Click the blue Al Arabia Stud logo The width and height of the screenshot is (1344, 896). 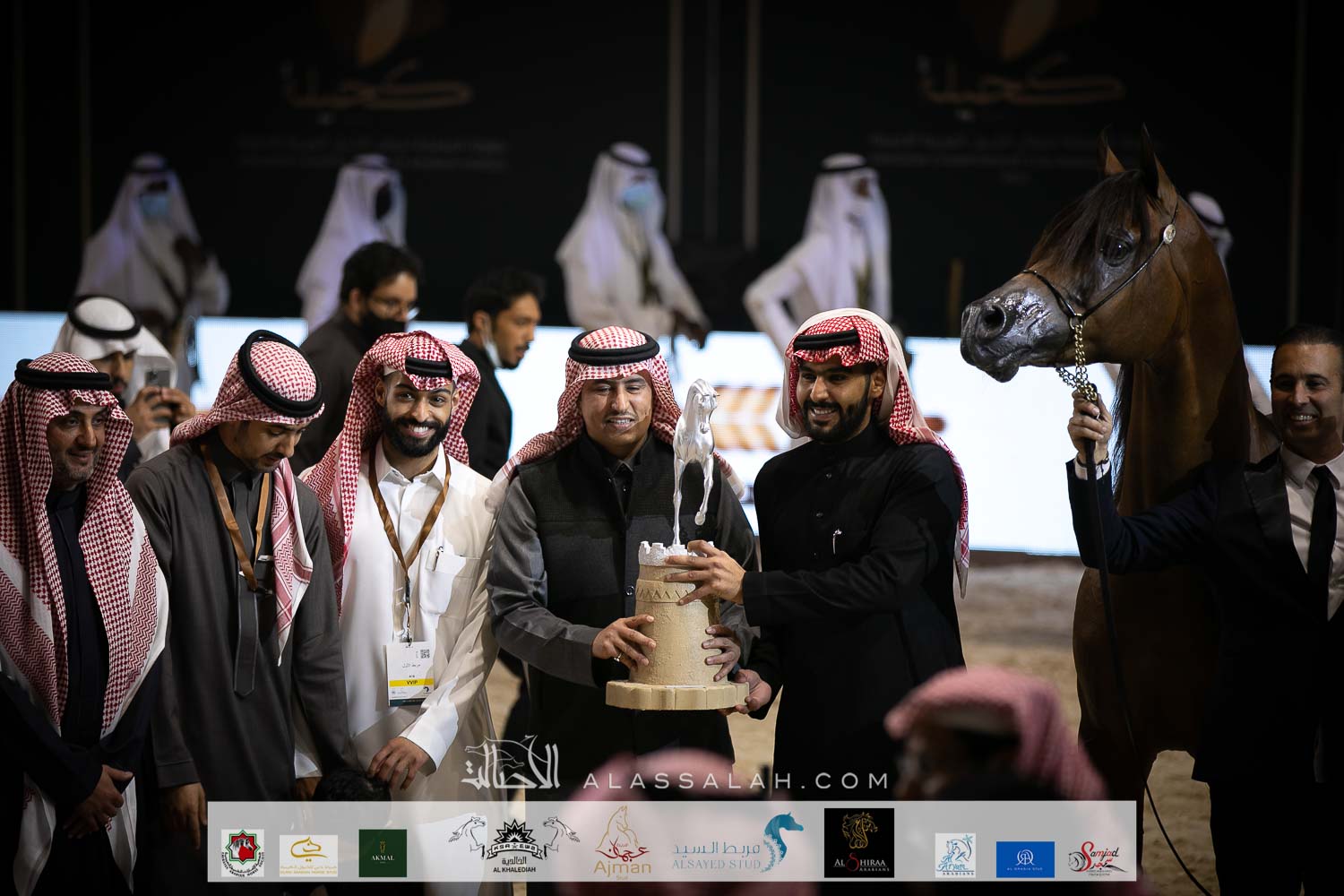(x=1025, y=858)
